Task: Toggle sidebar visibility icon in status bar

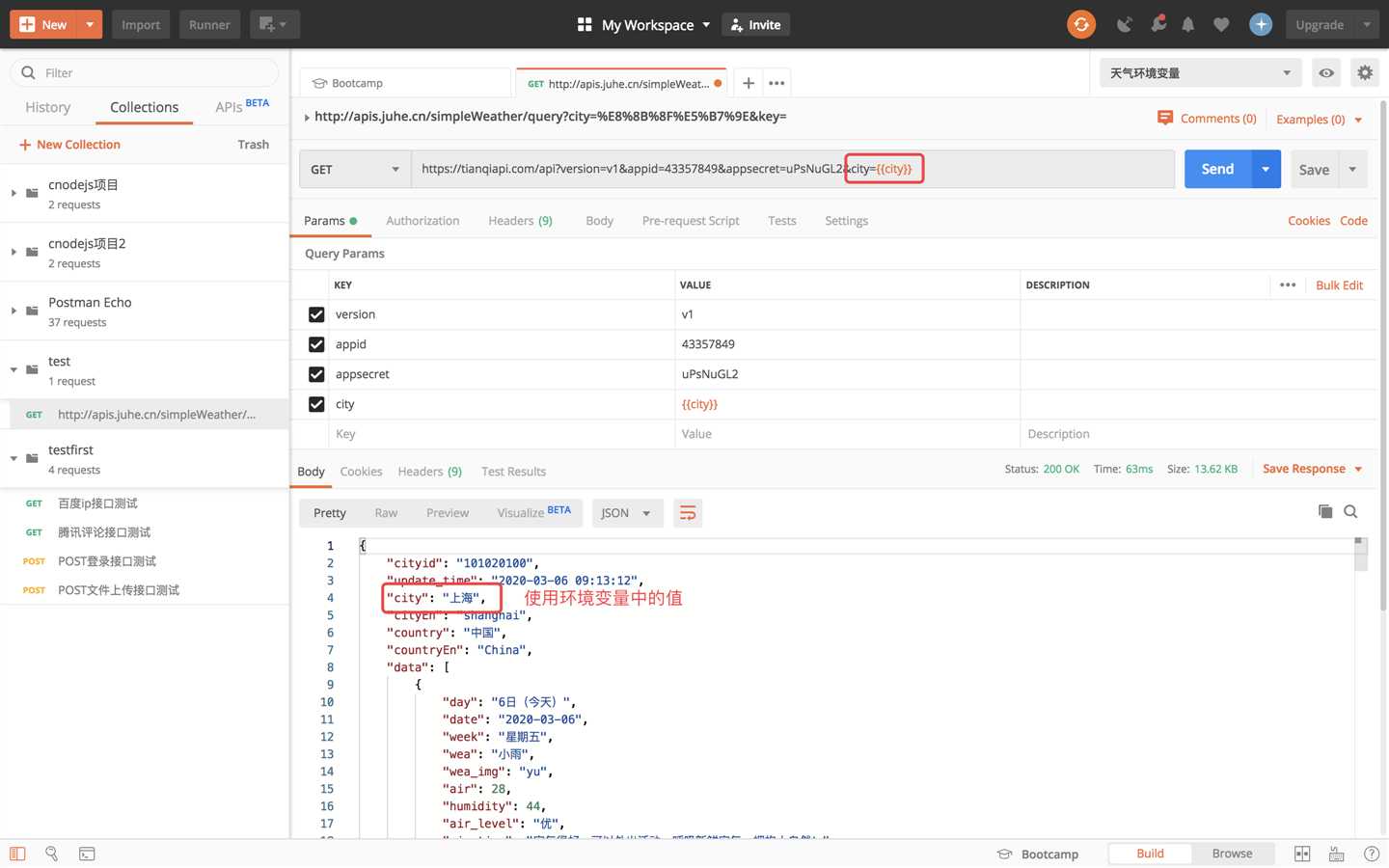Action: [17, 854]
